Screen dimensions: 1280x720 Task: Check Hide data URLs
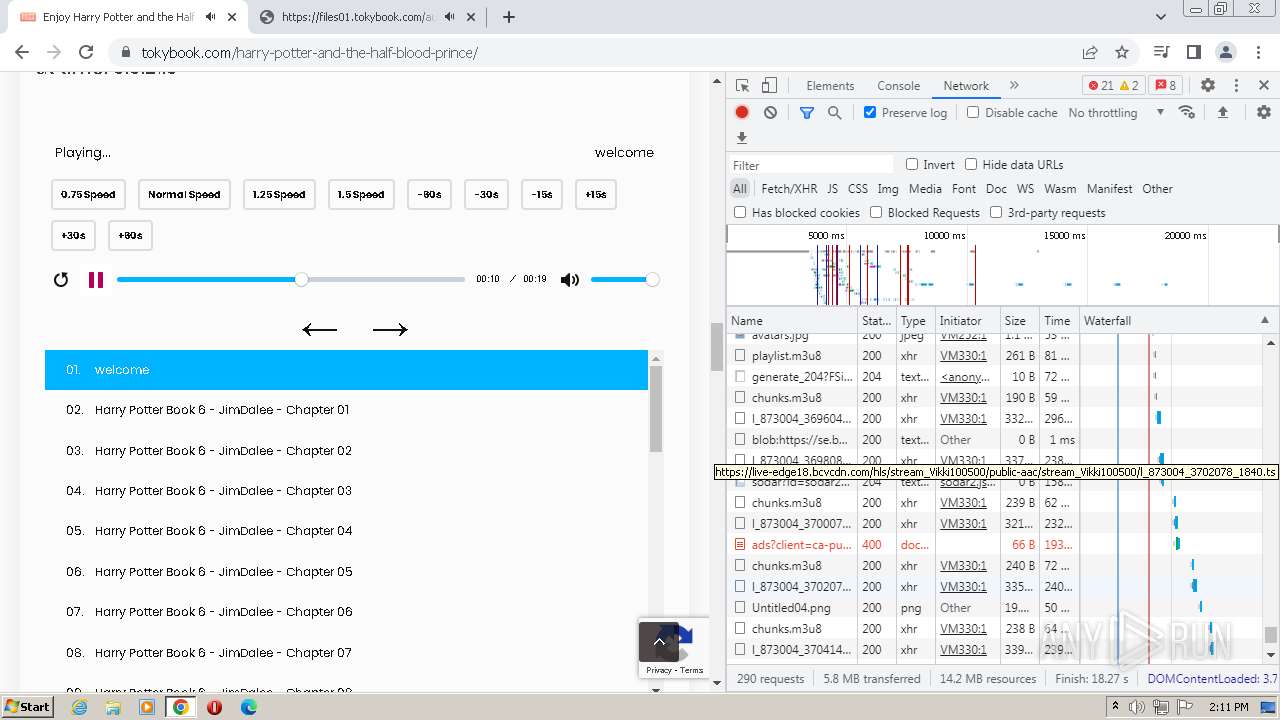[971, 164]
